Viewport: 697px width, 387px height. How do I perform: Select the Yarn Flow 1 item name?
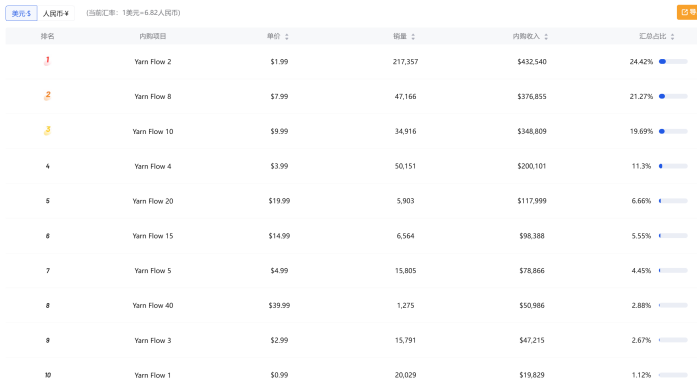(x=153, y=375)
